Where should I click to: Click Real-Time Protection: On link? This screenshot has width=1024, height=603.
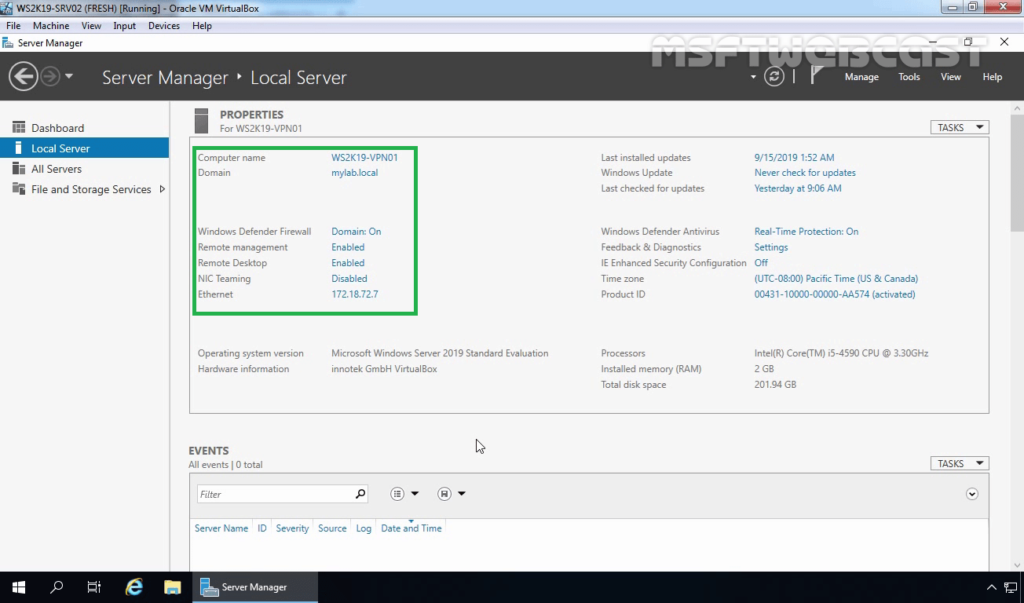tap(806, 231)
